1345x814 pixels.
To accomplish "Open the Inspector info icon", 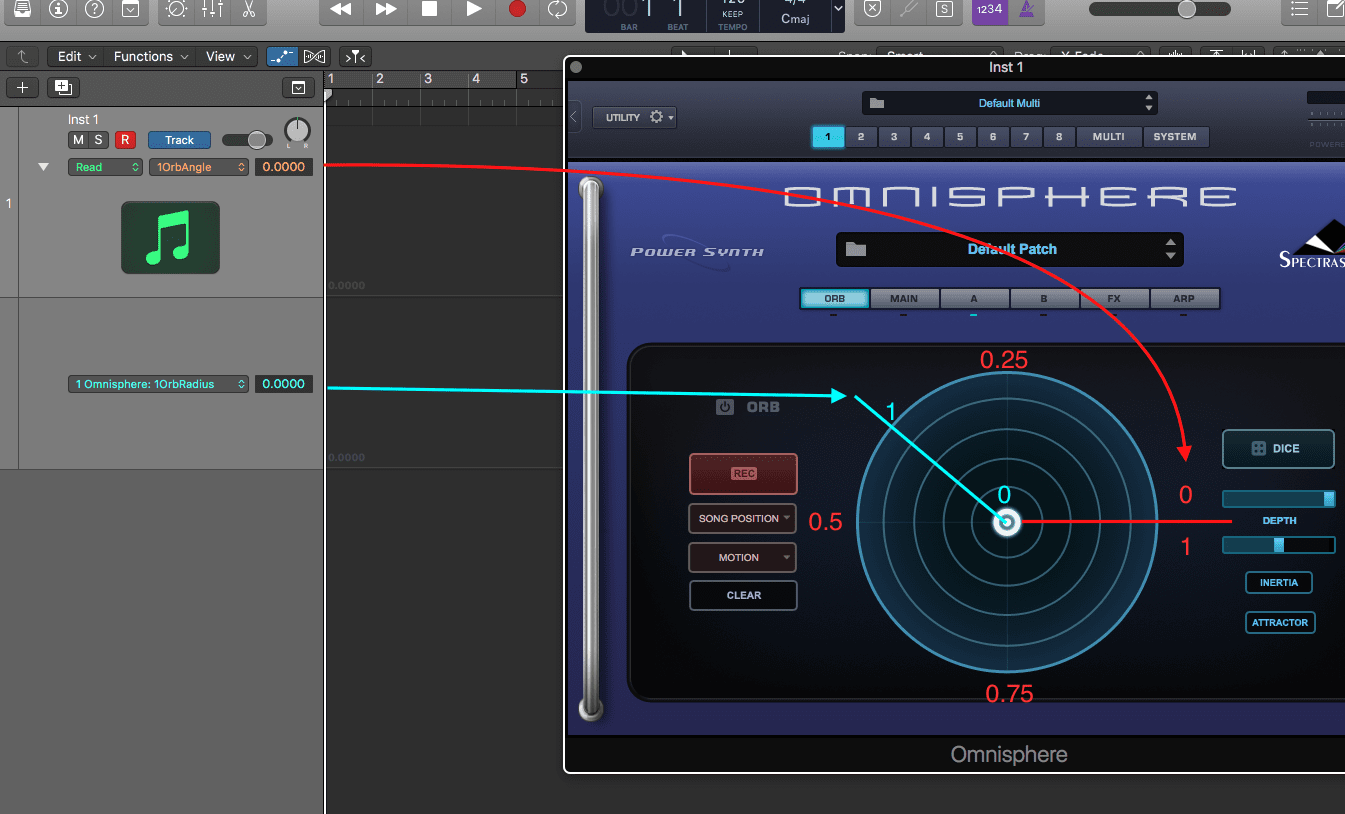I will coord(58,10).
